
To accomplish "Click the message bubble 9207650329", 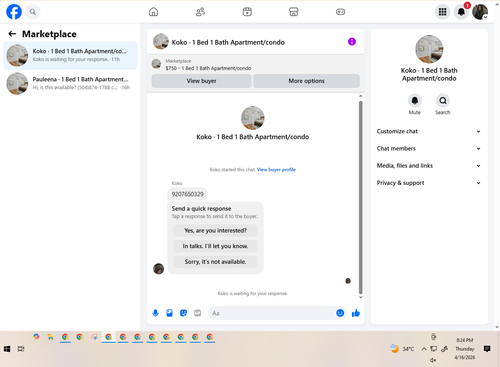I will click(x=188, y=194).
